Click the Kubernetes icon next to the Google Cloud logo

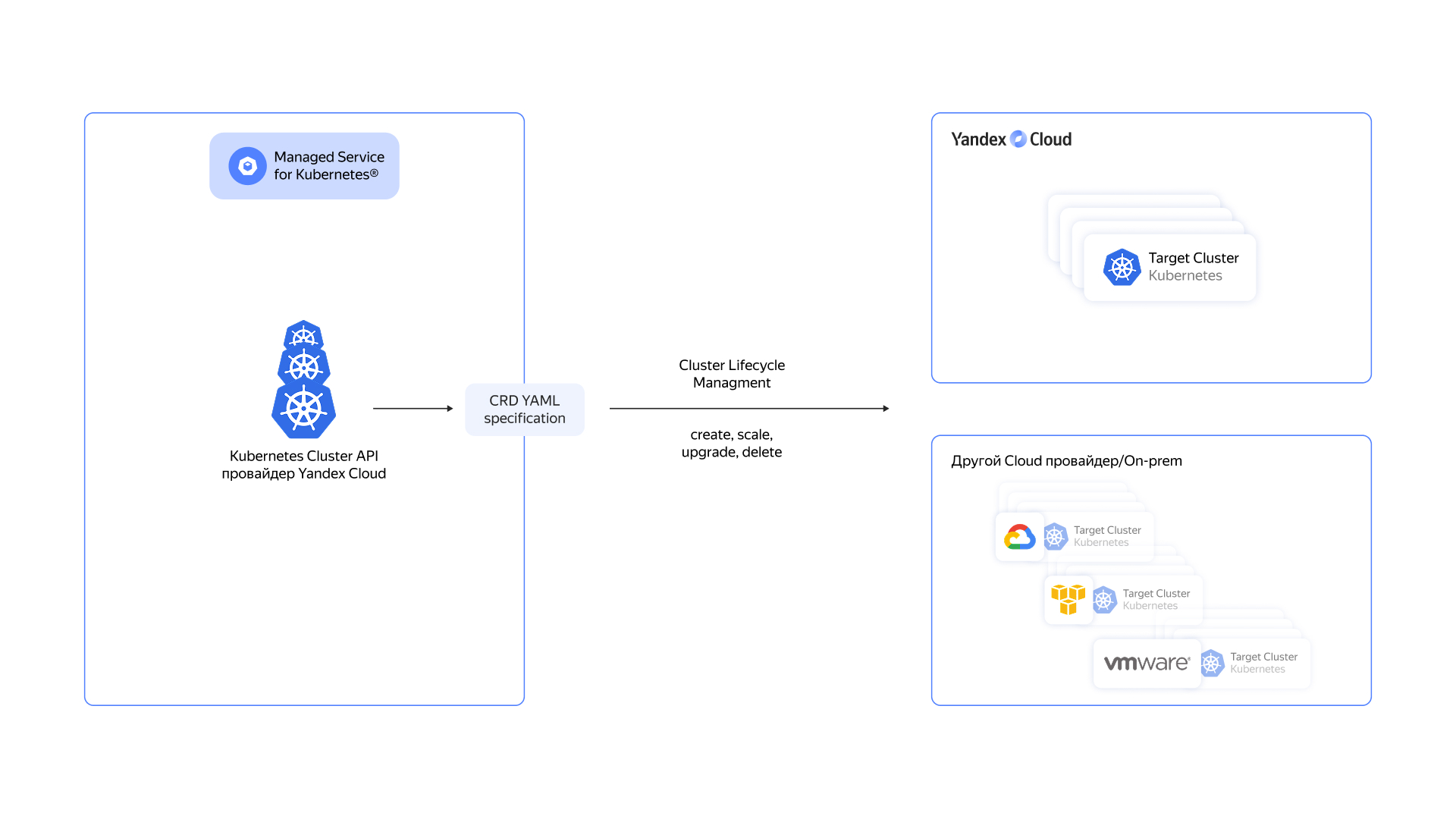click(x=1055, y=537)
